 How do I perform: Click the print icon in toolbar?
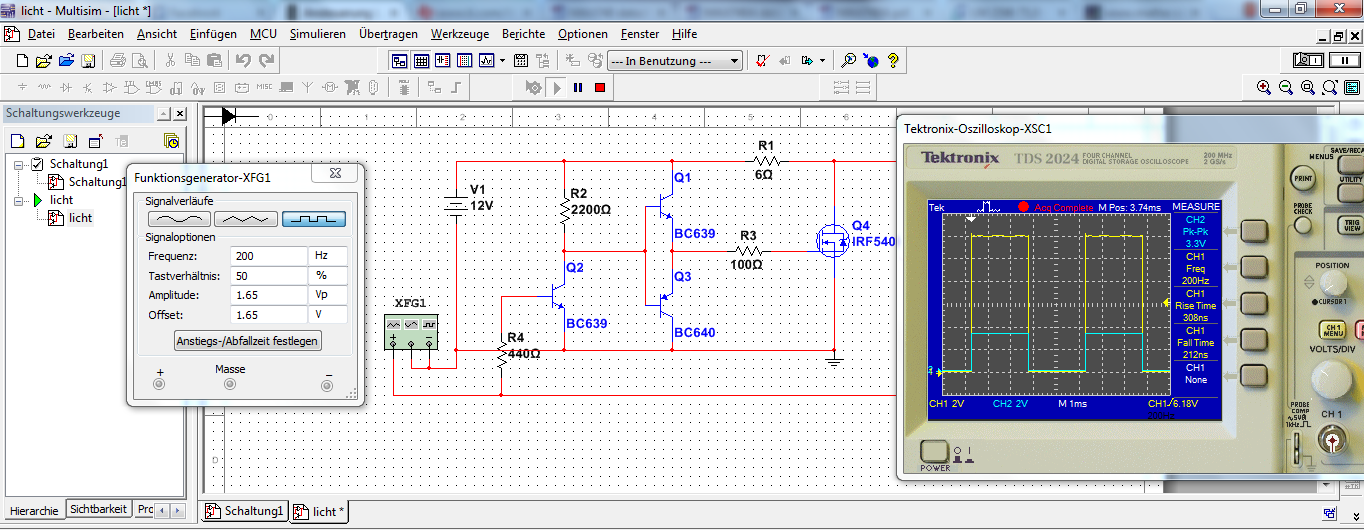(118, 61)
